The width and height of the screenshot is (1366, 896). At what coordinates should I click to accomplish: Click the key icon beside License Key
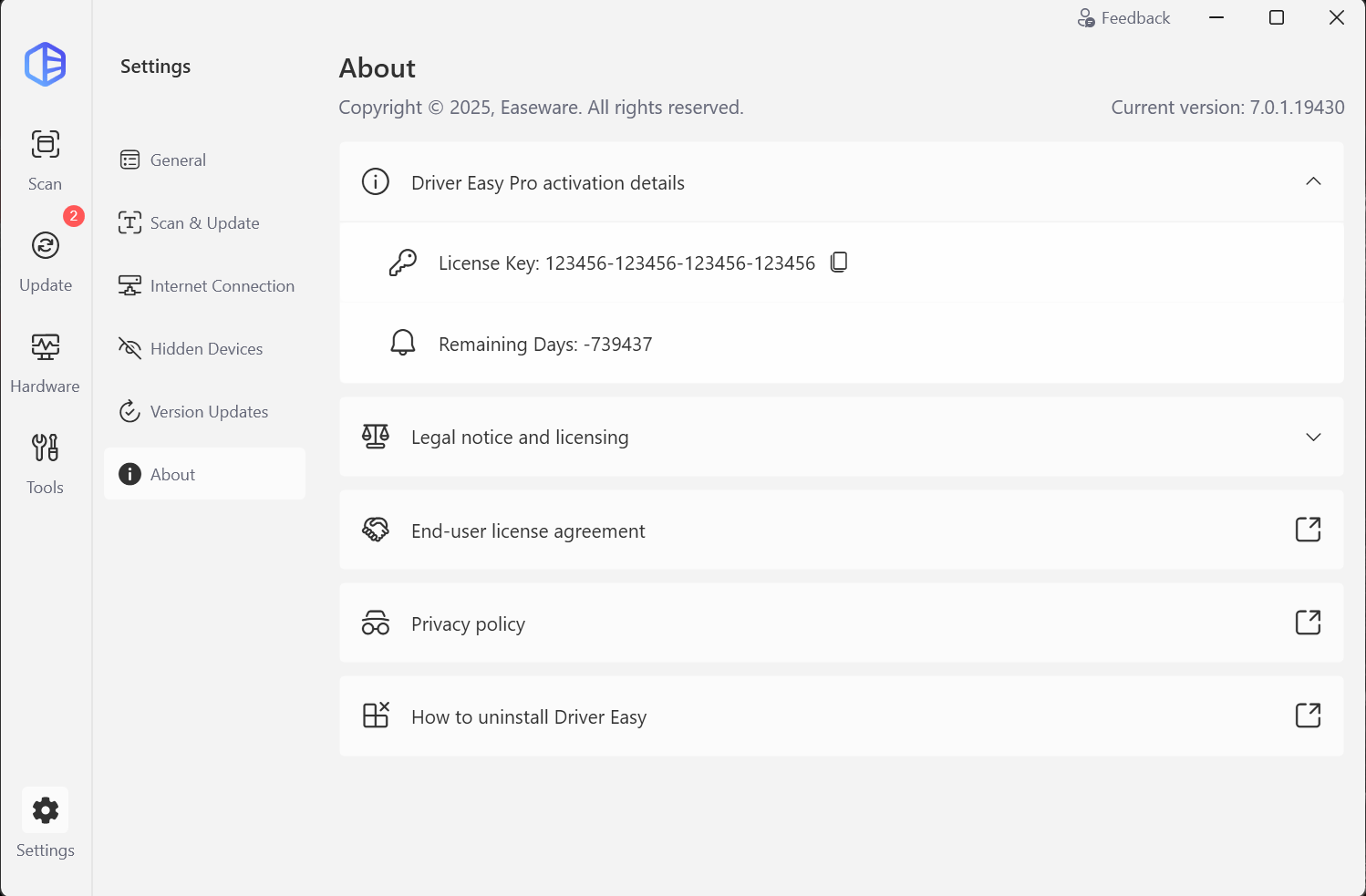click(x=402, y=263)
